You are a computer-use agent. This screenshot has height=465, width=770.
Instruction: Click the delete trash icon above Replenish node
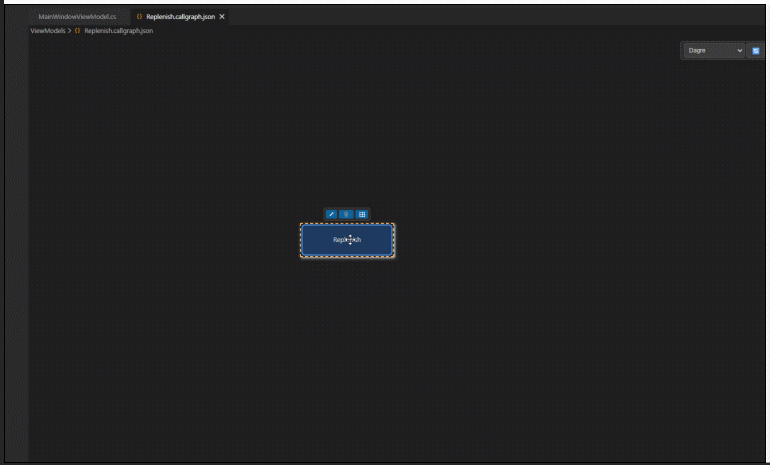(x=346, y=214)
